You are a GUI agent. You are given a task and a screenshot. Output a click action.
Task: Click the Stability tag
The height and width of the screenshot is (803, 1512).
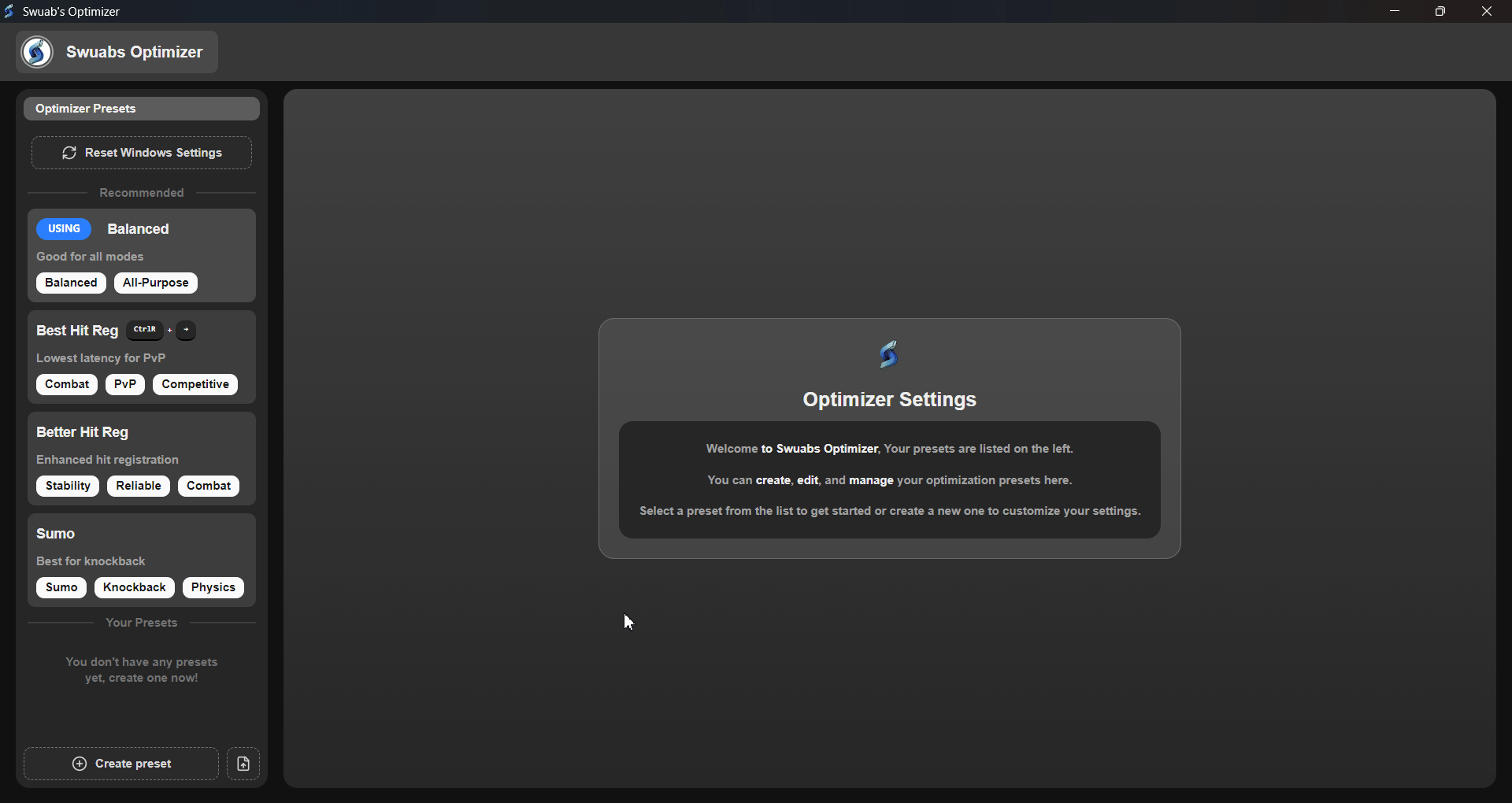coord(68,486)
